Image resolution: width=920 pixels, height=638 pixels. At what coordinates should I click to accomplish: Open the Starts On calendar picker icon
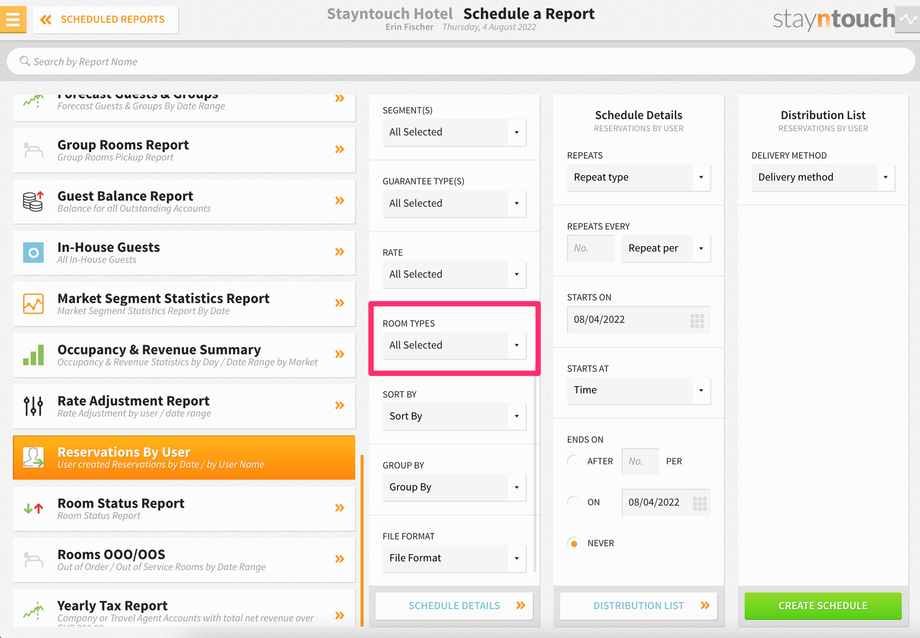click(x=697, y=320)
